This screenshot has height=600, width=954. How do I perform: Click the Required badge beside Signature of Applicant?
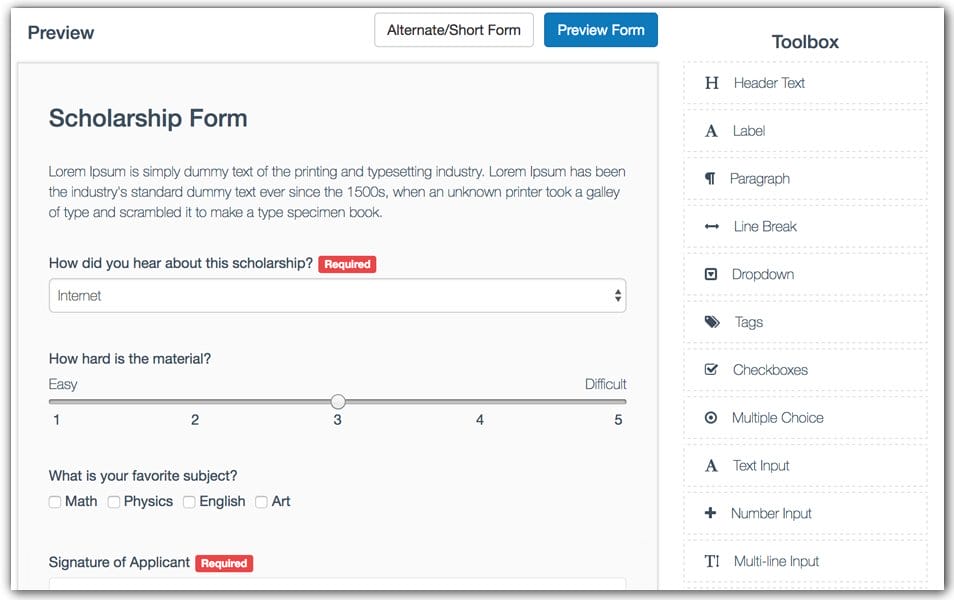click(224, 563)
